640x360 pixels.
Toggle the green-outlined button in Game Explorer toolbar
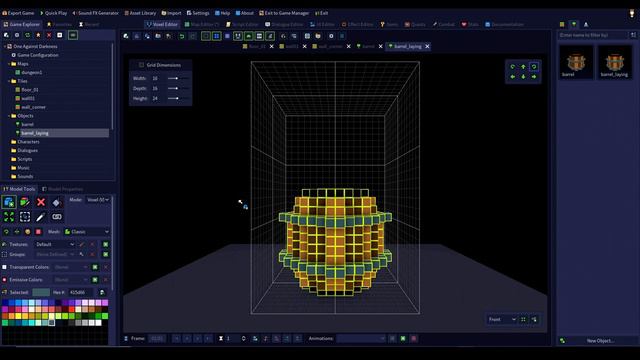tap(73, 35)
